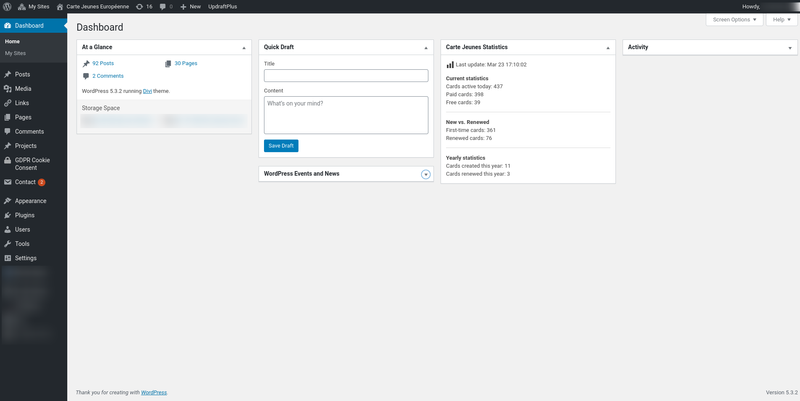Click the Save Draft button
The image size is (800, 401).
pyautogui.click(x=281, y=146)
